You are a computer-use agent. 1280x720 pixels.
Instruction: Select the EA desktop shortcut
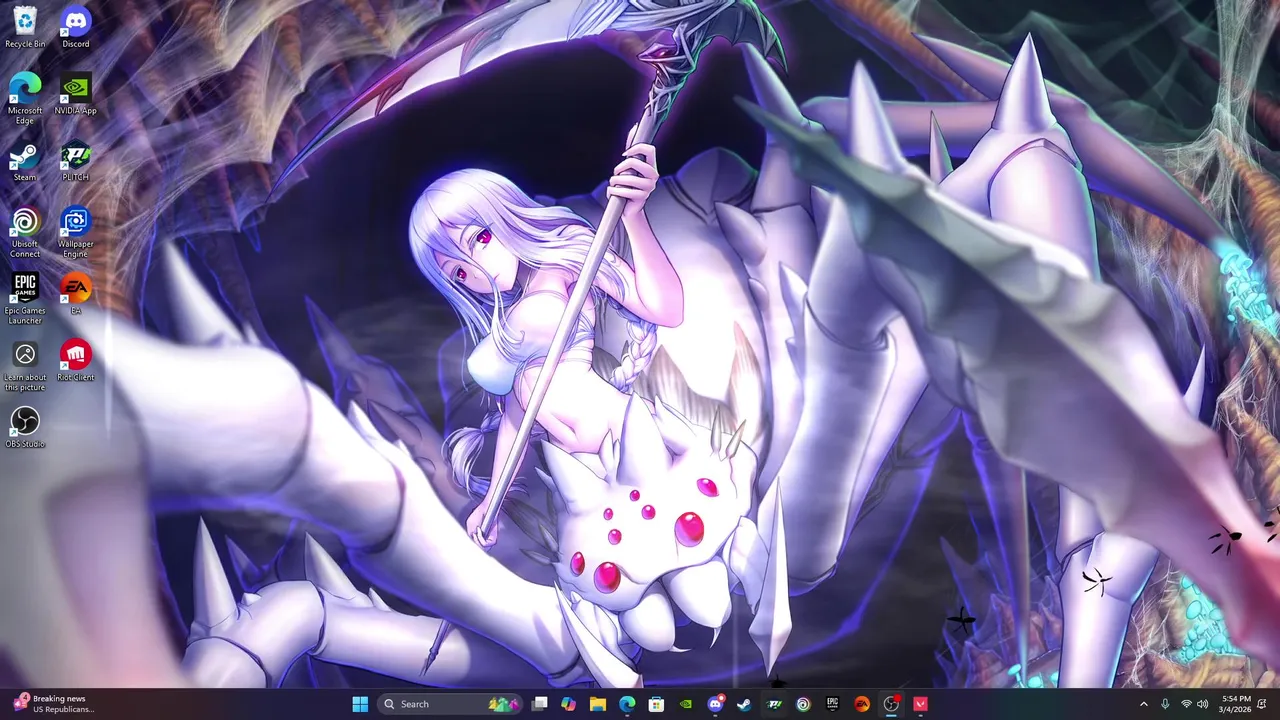75,294
